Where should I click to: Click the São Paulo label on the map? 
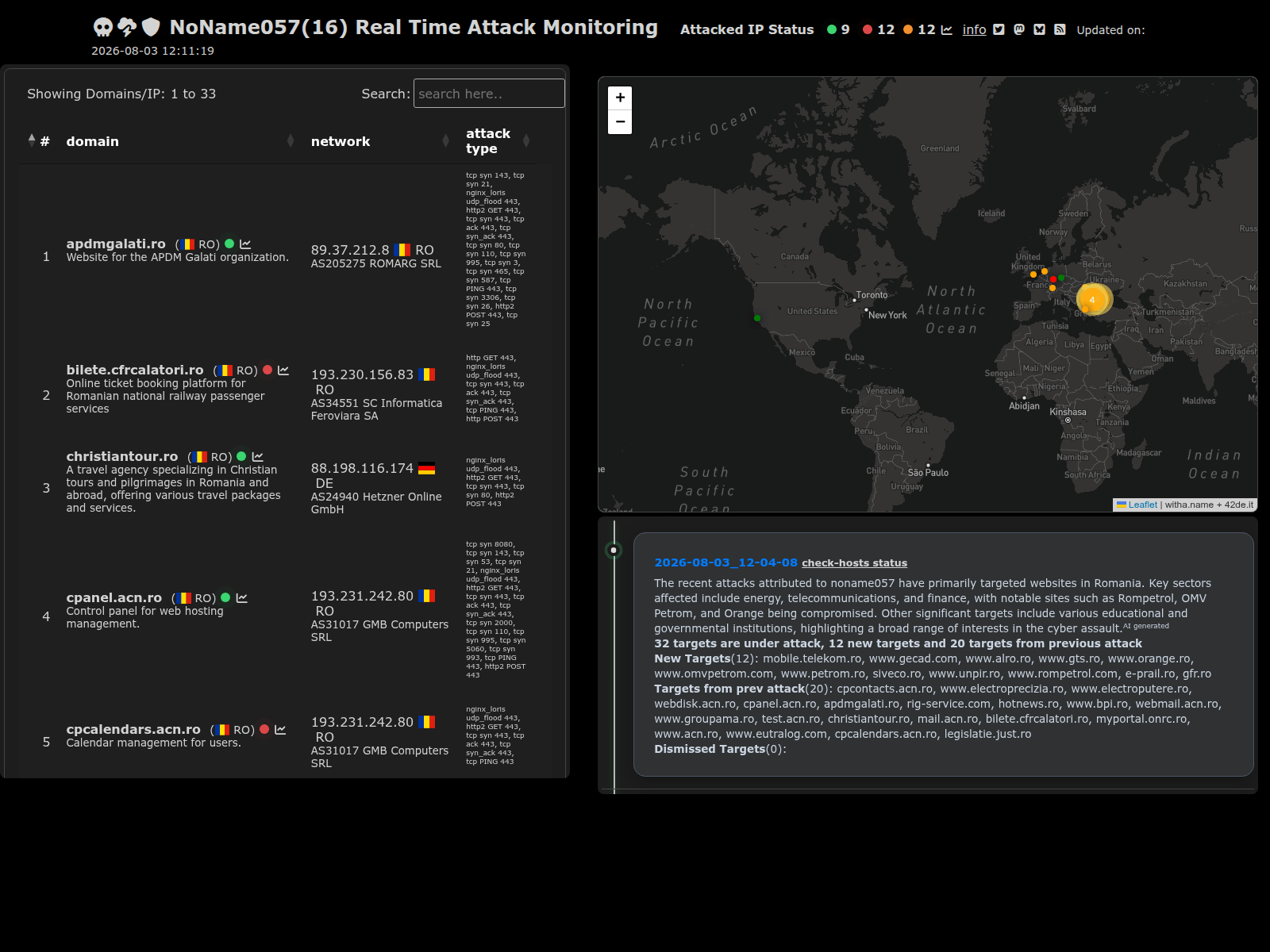(x=928, y=473)
